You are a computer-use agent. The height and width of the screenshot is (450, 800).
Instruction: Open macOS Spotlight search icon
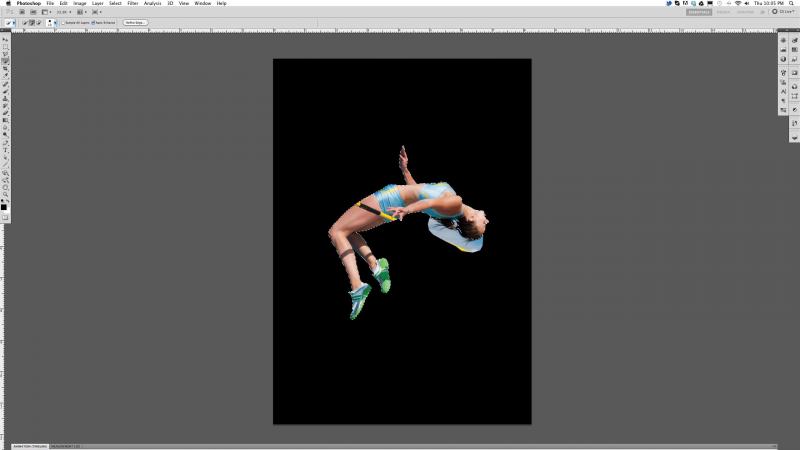click(793, 3)
